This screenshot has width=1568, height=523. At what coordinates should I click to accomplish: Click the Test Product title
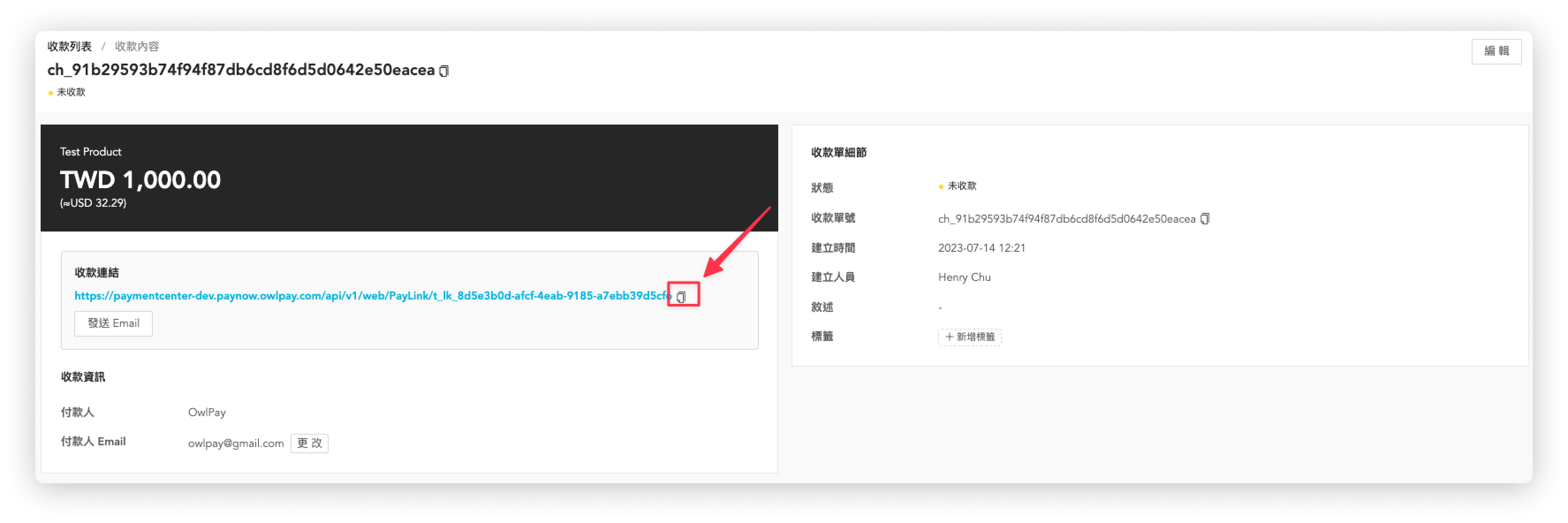pos(91,152)
